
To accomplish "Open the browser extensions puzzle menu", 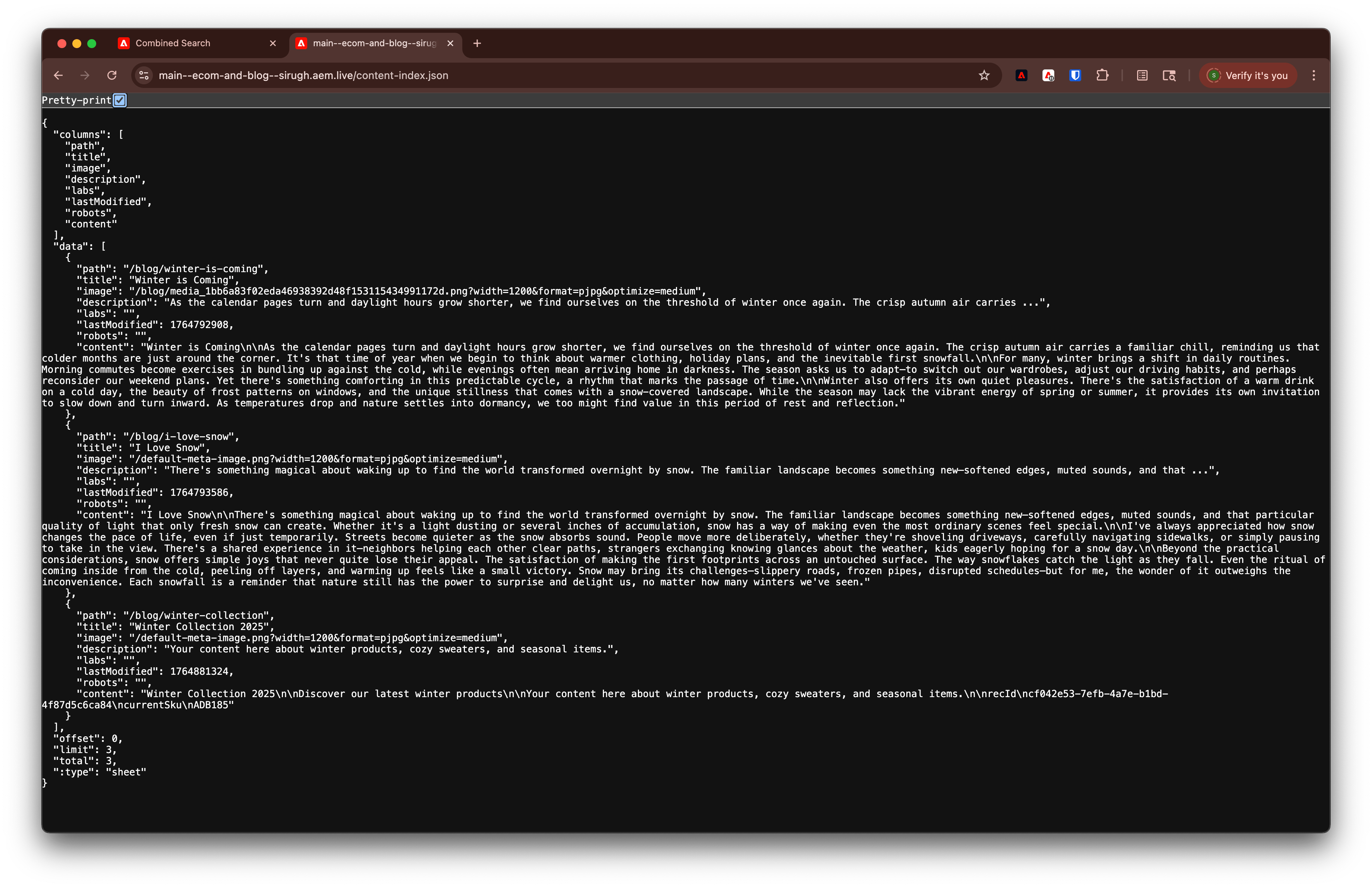I will click(x=1103, y=75).
